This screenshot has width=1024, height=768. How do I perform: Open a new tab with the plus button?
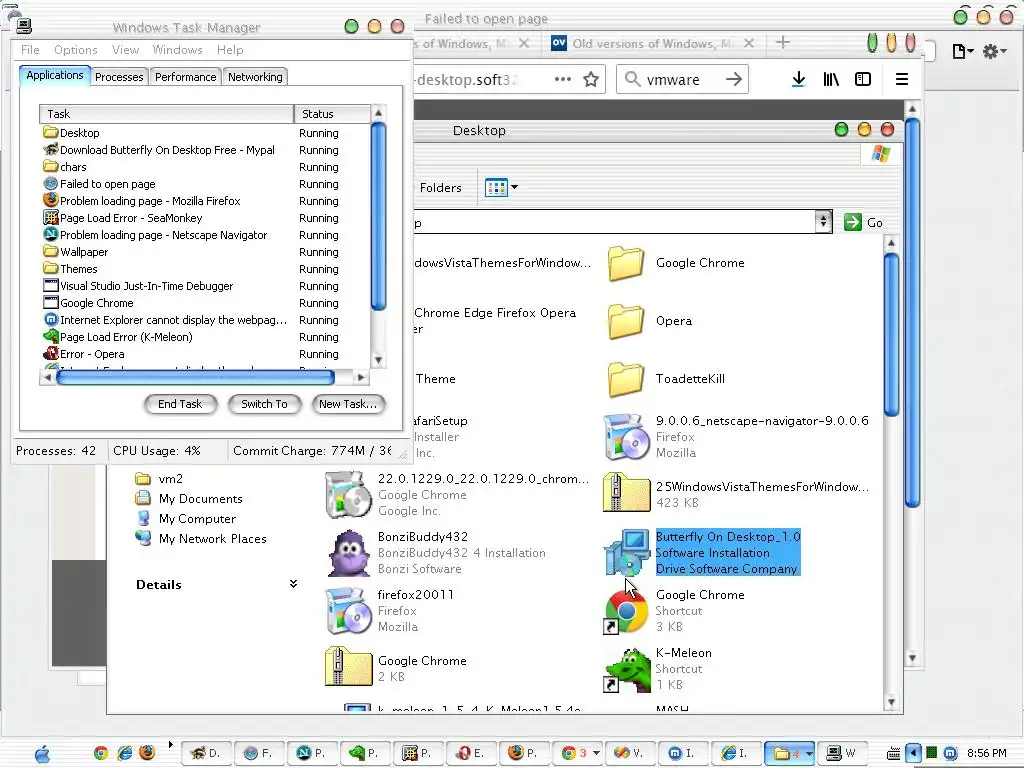[782, 43]
